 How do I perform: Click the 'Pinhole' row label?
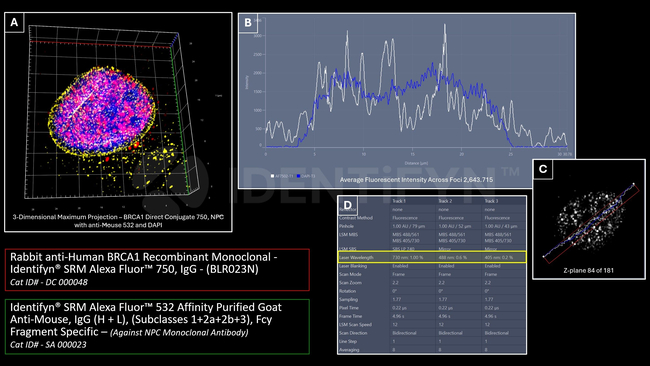347,226
